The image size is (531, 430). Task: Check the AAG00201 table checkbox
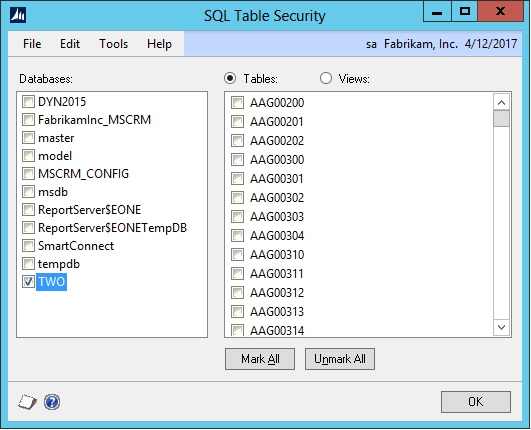tap(237, 122)
